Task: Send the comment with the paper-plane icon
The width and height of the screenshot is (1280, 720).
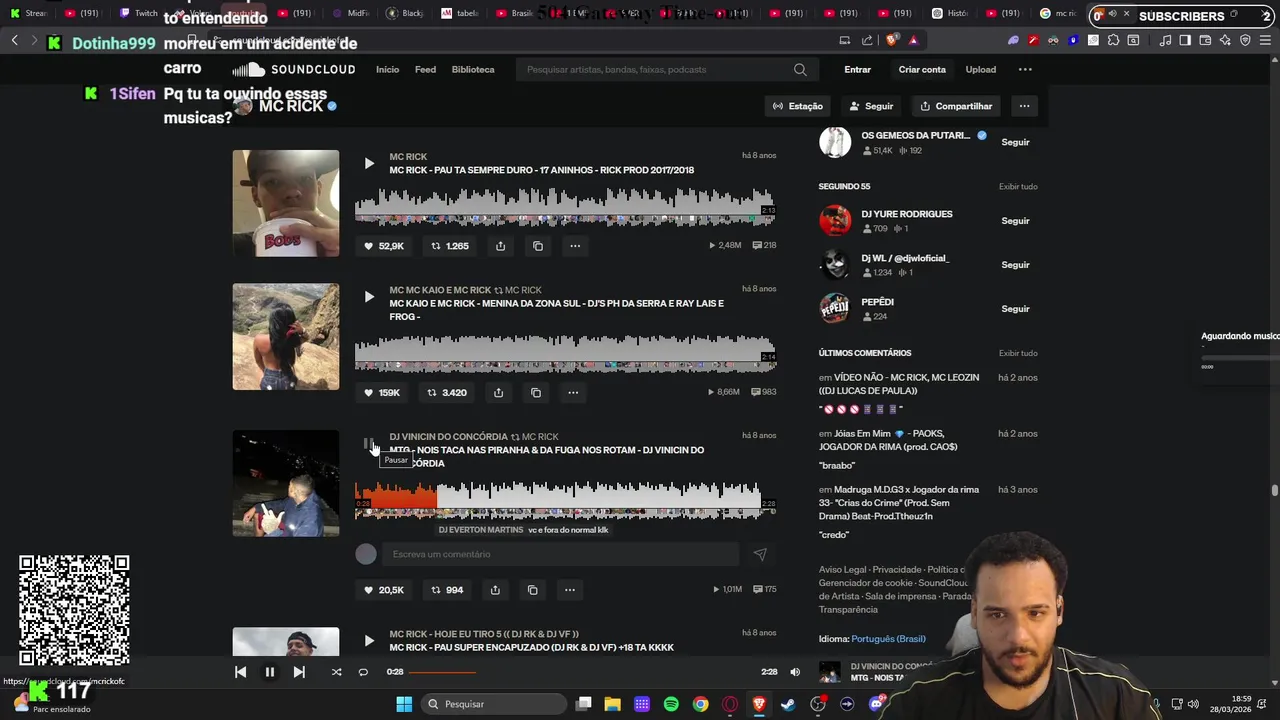Action: 760,554
